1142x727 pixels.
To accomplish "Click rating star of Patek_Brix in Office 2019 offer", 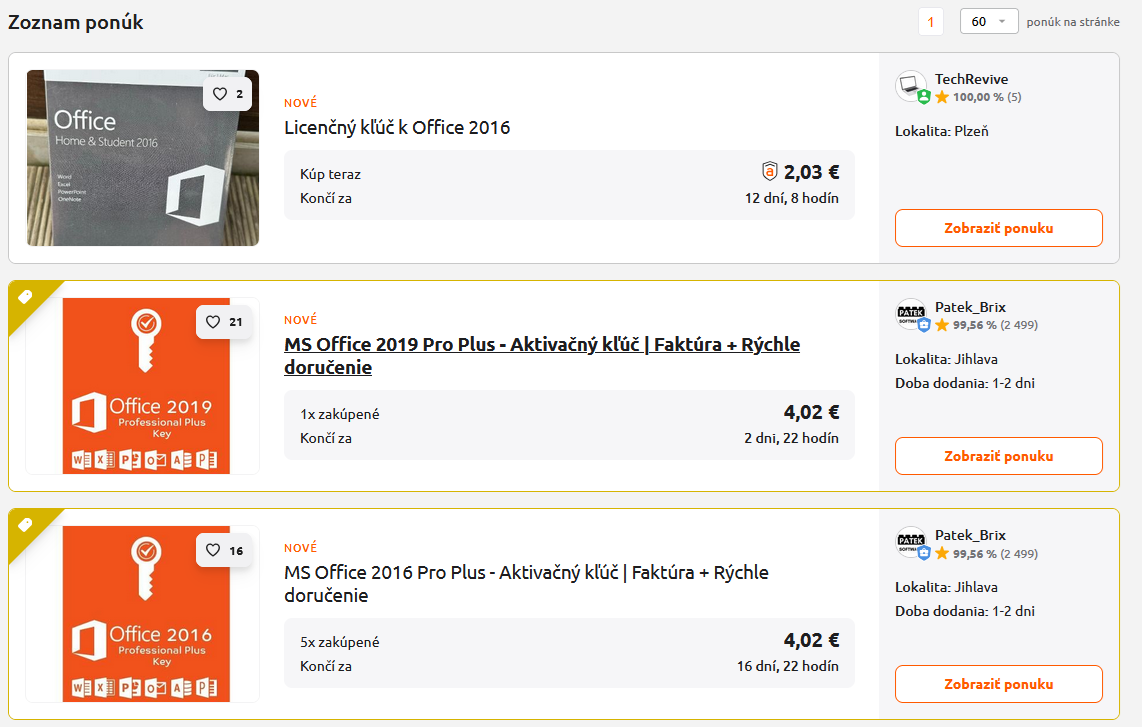I will (x=942, y=325).
